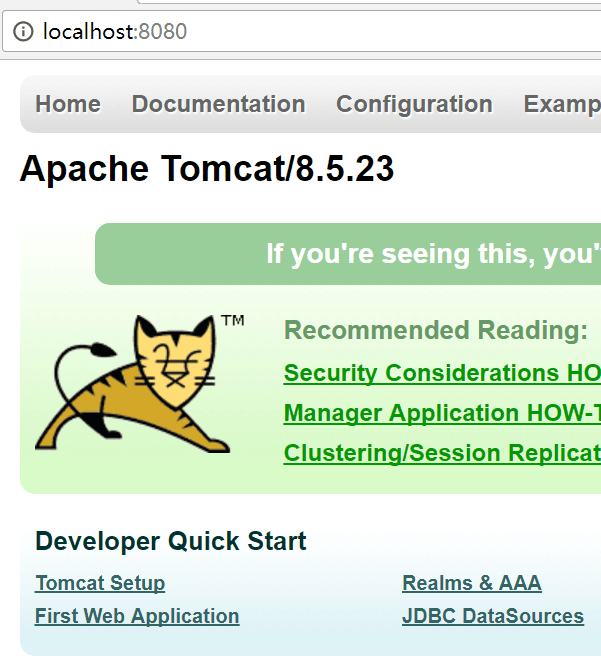
Task: Open the Tomcat Setup link
Action: click(100, 583)
